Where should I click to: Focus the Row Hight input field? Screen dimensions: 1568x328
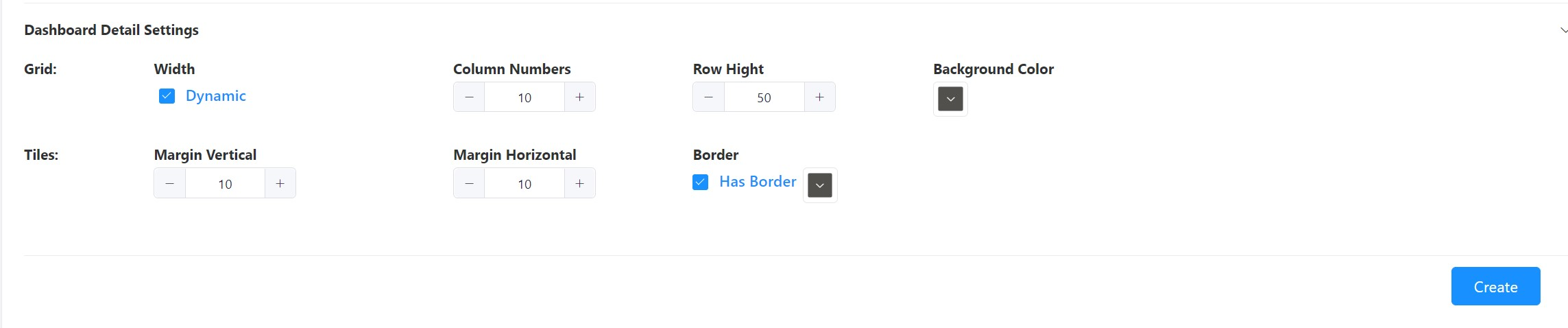[x=764, y=97]
